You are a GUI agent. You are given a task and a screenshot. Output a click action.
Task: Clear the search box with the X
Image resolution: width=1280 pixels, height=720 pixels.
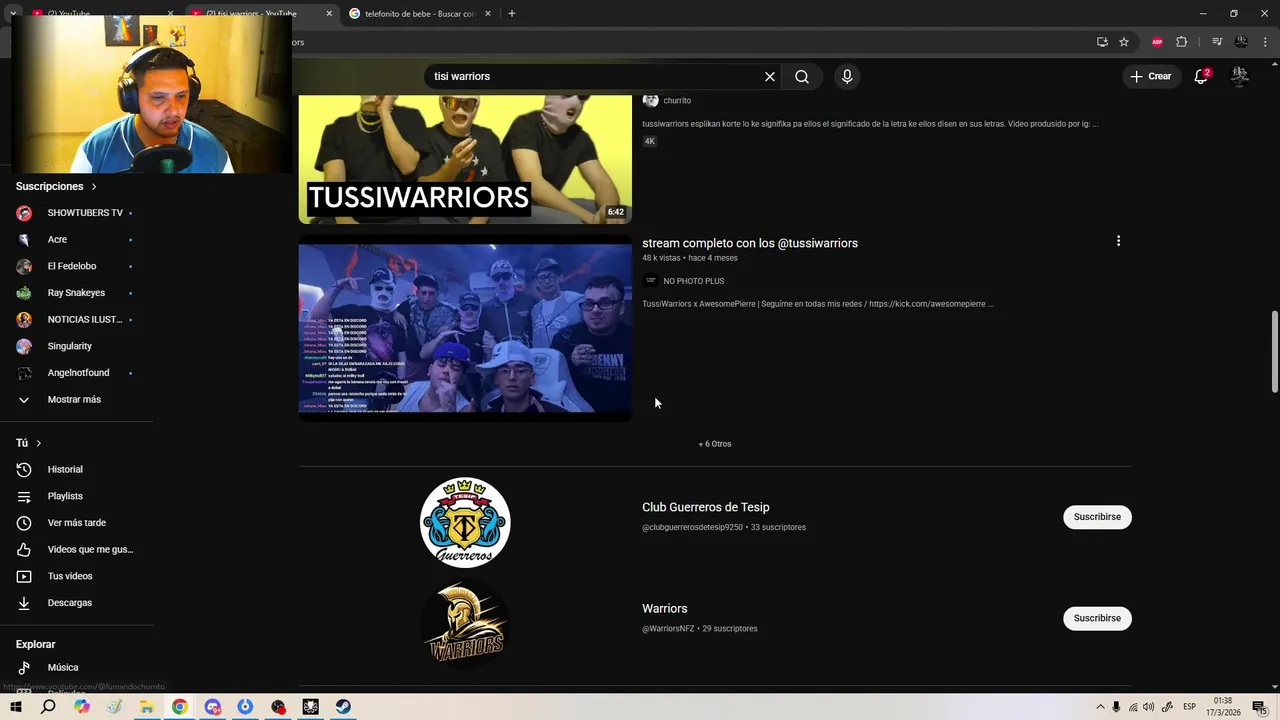click(x=770, y=76)
